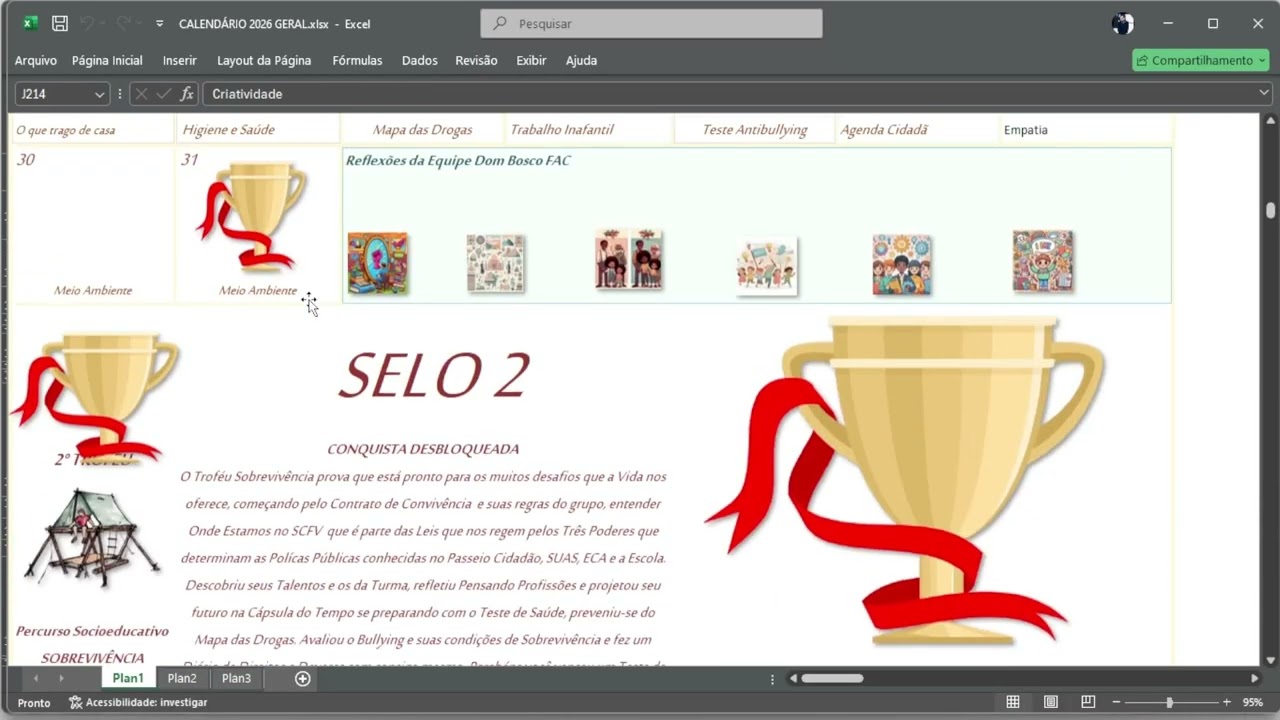
Task: Switch to the Plan2 sheet tab
Action: 182,678
